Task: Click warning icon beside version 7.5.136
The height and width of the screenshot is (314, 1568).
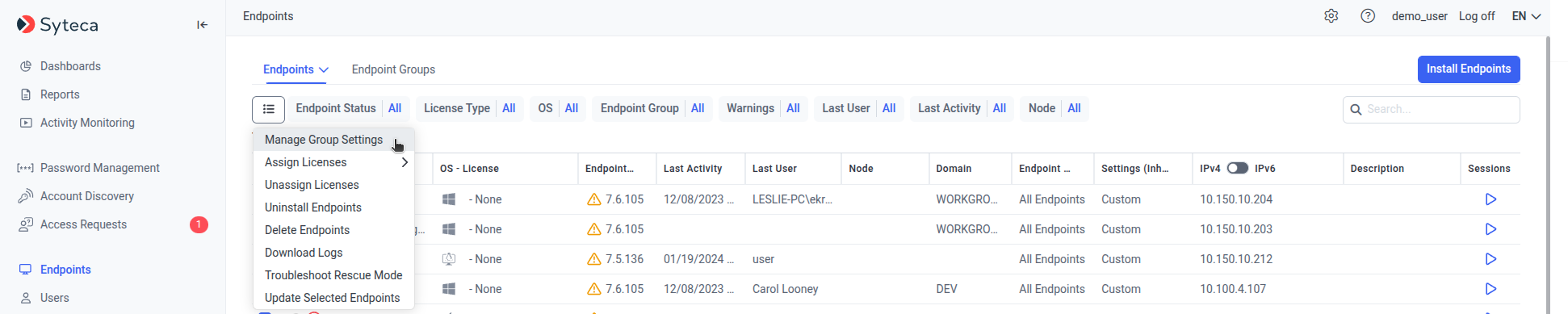Action: point(594,259)
